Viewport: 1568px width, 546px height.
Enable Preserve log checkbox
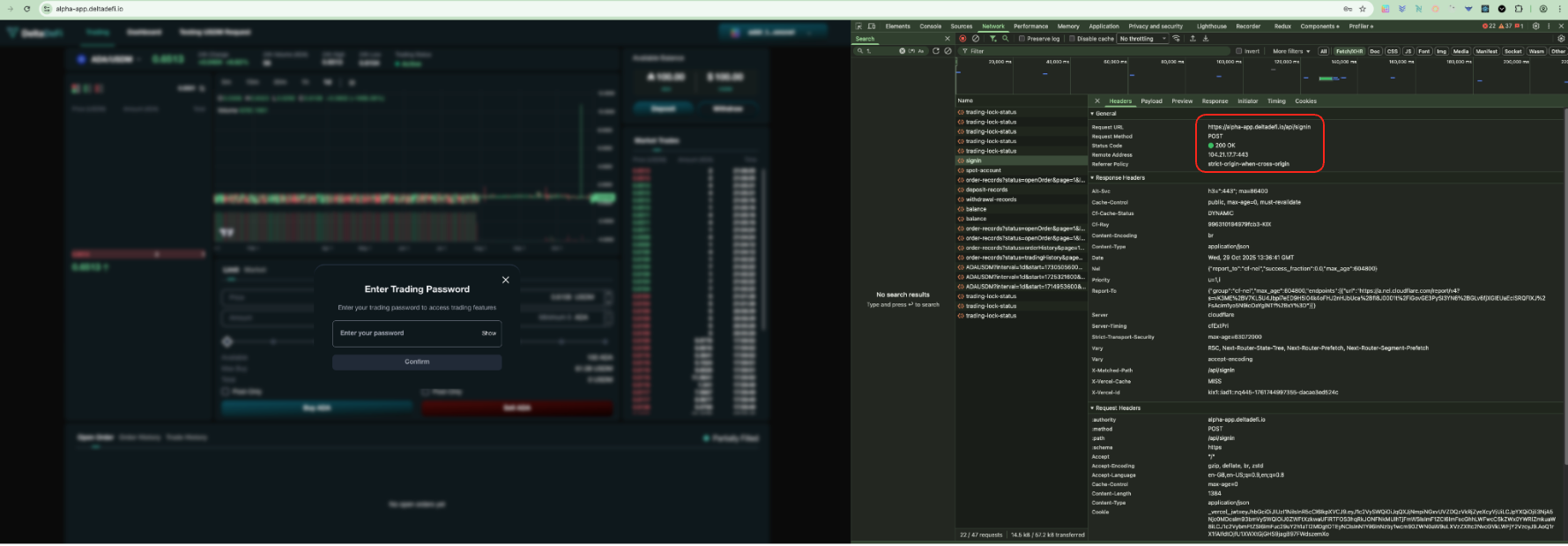pyautogui.click(x=1022, y=39)
